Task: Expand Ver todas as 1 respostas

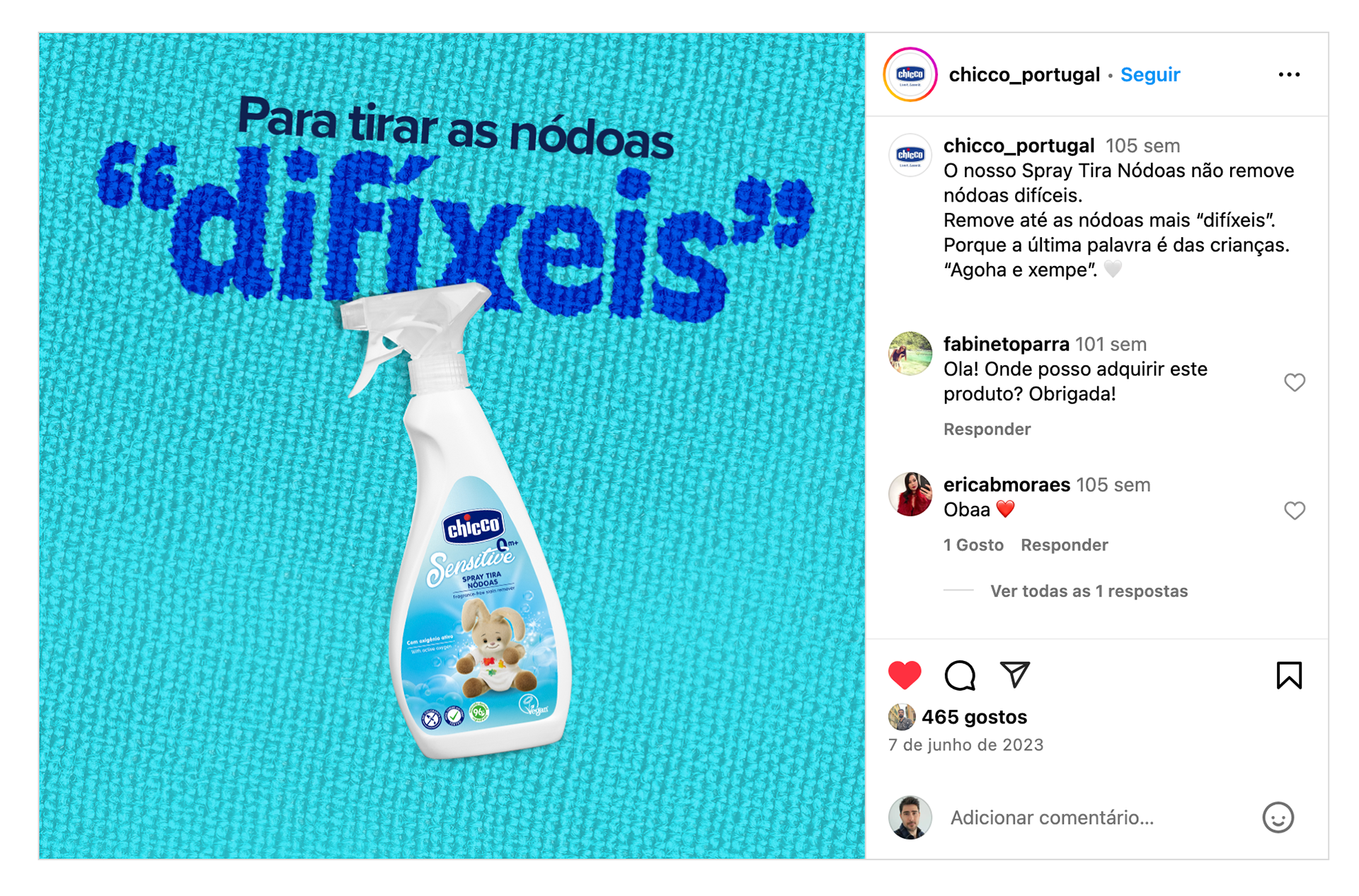Action: pos(1089,591)
